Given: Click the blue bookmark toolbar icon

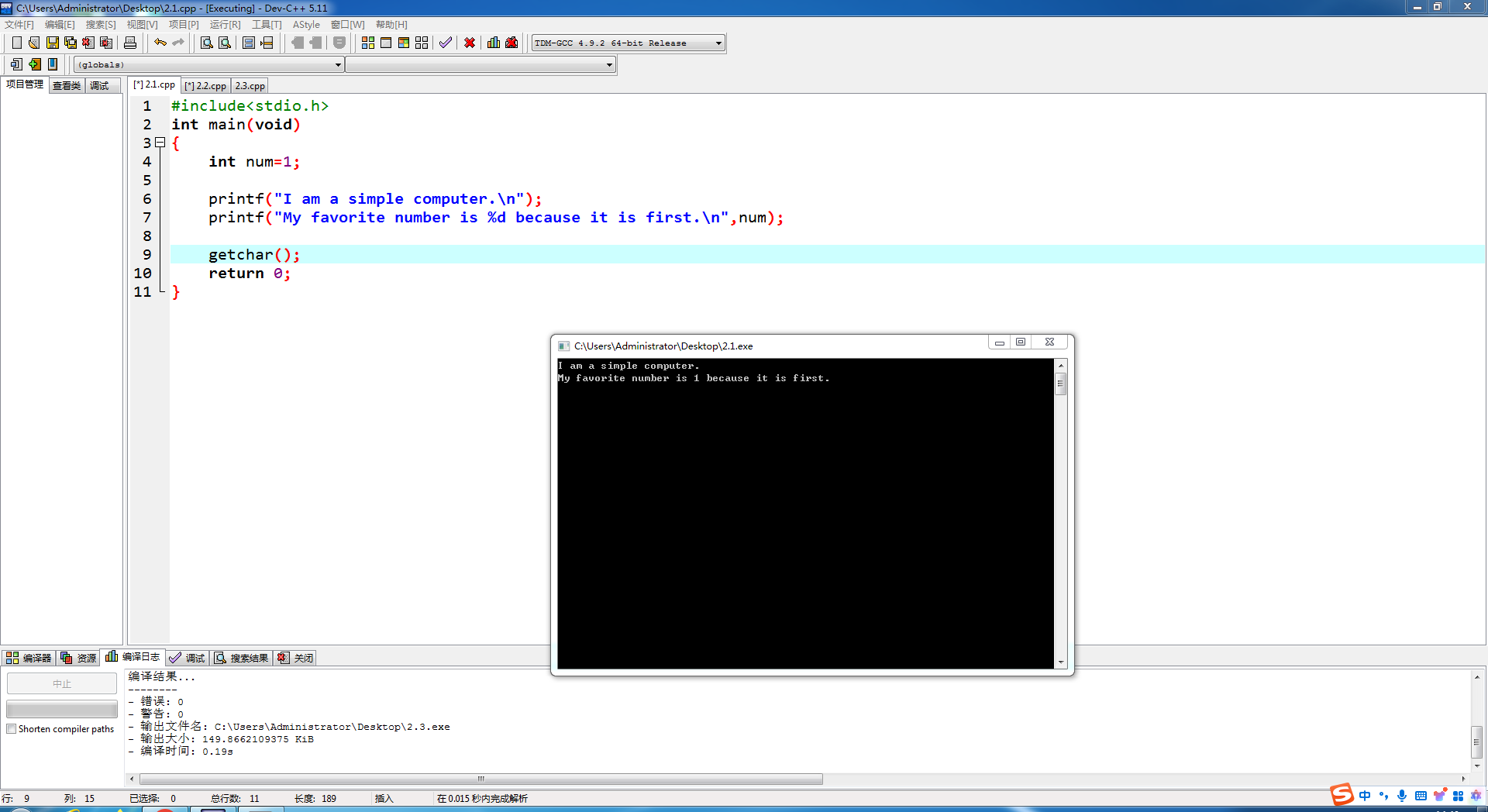Looking at the screenshot, I should (x=53, y=64).
